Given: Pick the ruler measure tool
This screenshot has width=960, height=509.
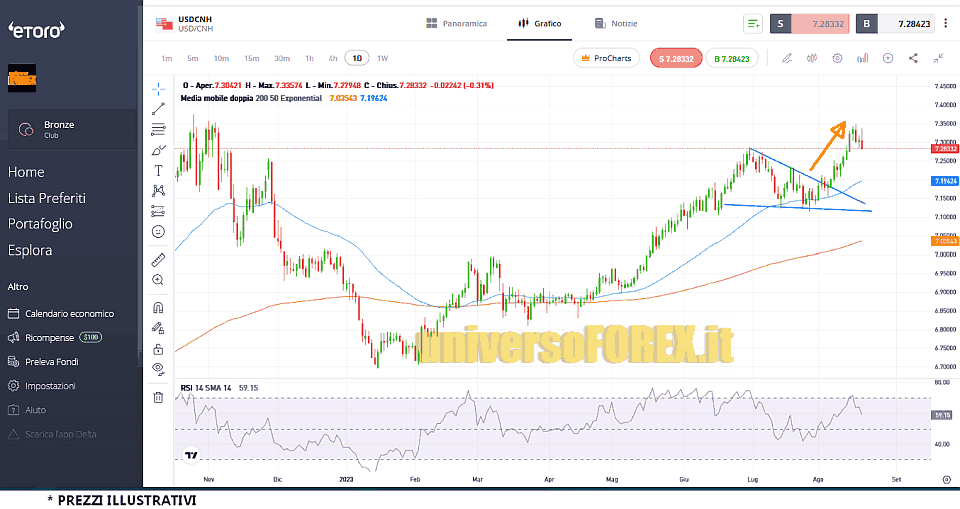Looking at the screenshot, I should tap(158, 259).
